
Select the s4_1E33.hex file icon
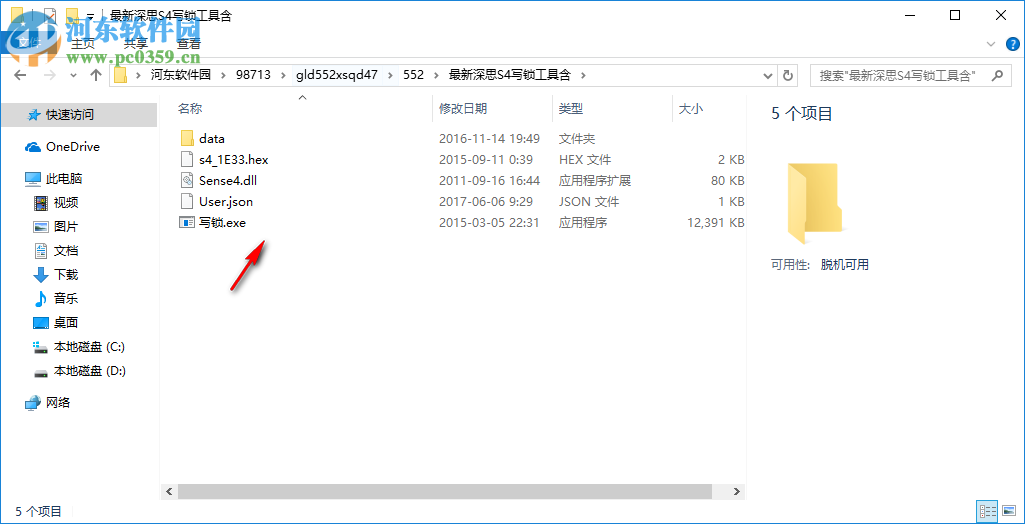(187, 159)
